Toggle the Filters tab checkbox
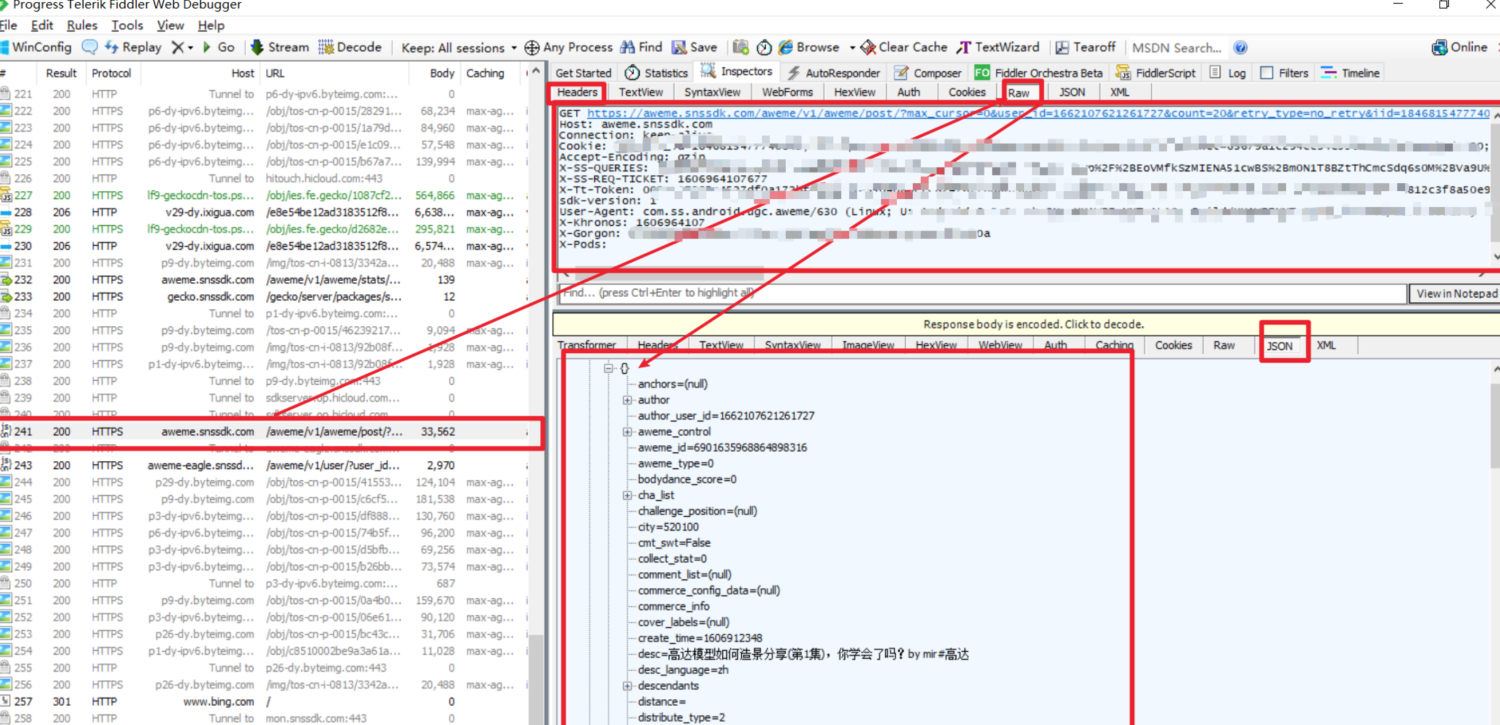 point(1267,73)
